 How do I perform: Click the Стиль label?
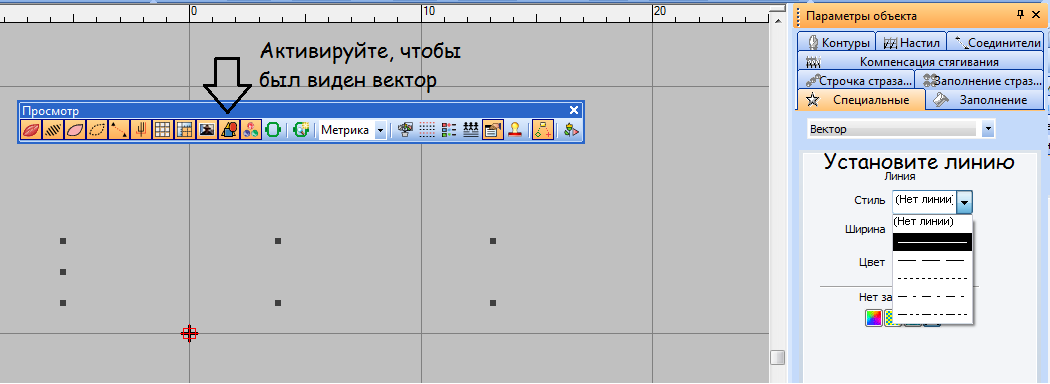coord(869,200)
